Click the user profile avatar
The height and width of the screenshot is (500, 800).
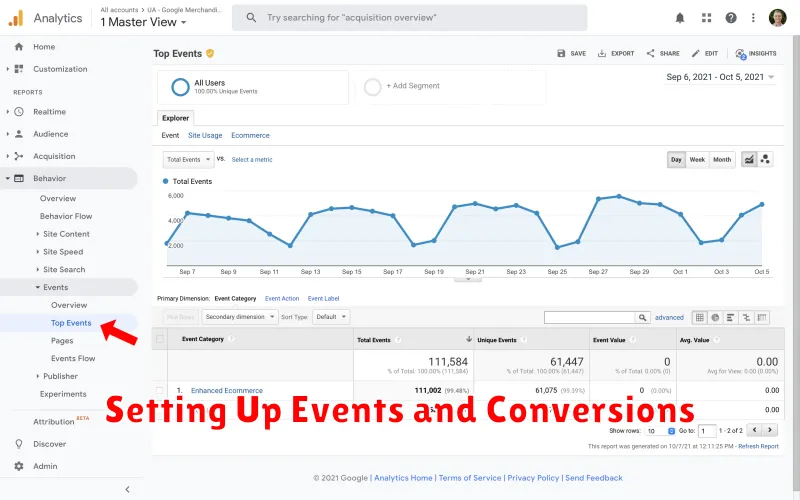click(x=777, y=18)
